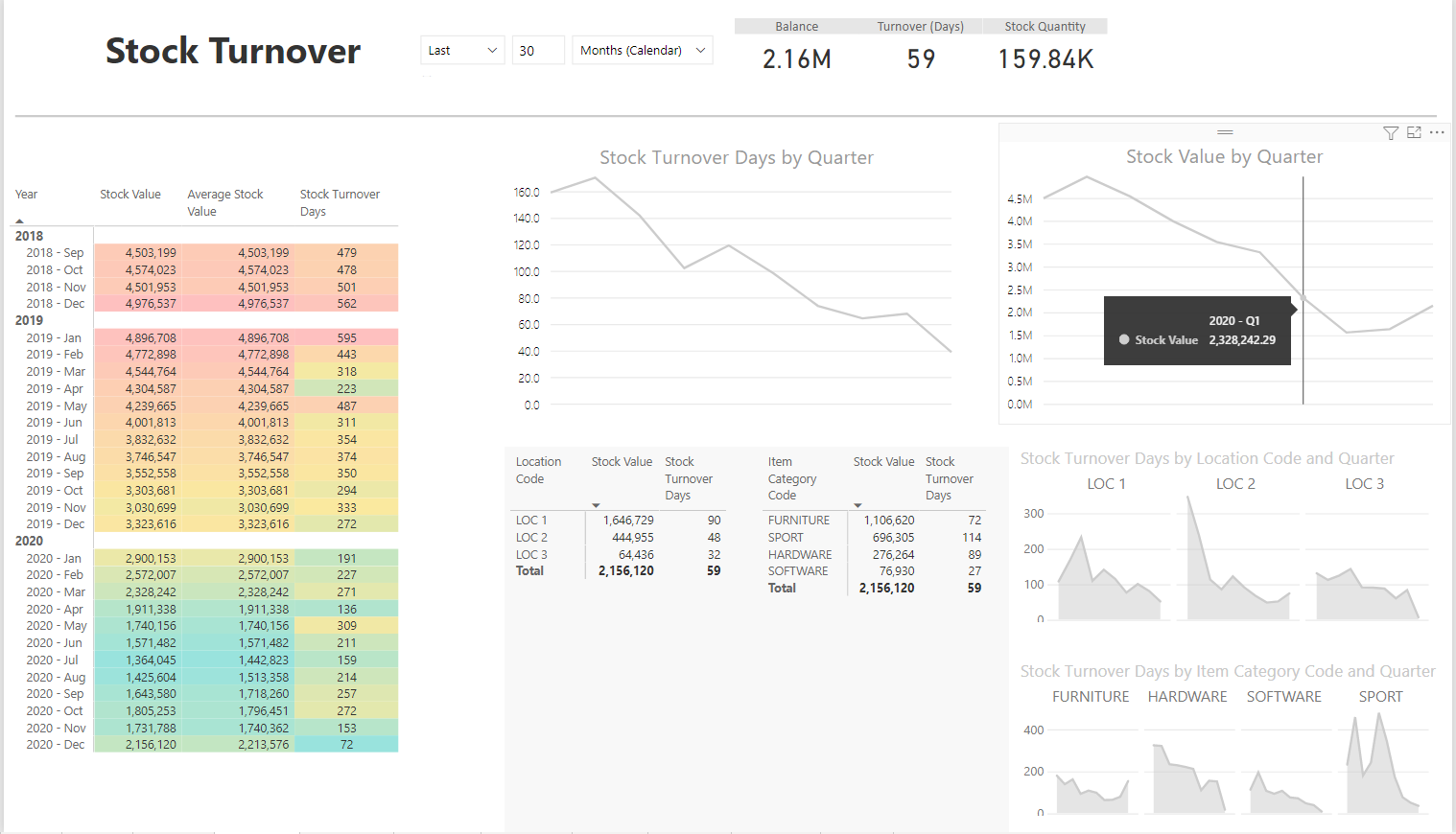Open More options ellipsis on Stock Value chart
Image resolution: width=1456 pixels, height=834 pixels.
pos(1437,133)
